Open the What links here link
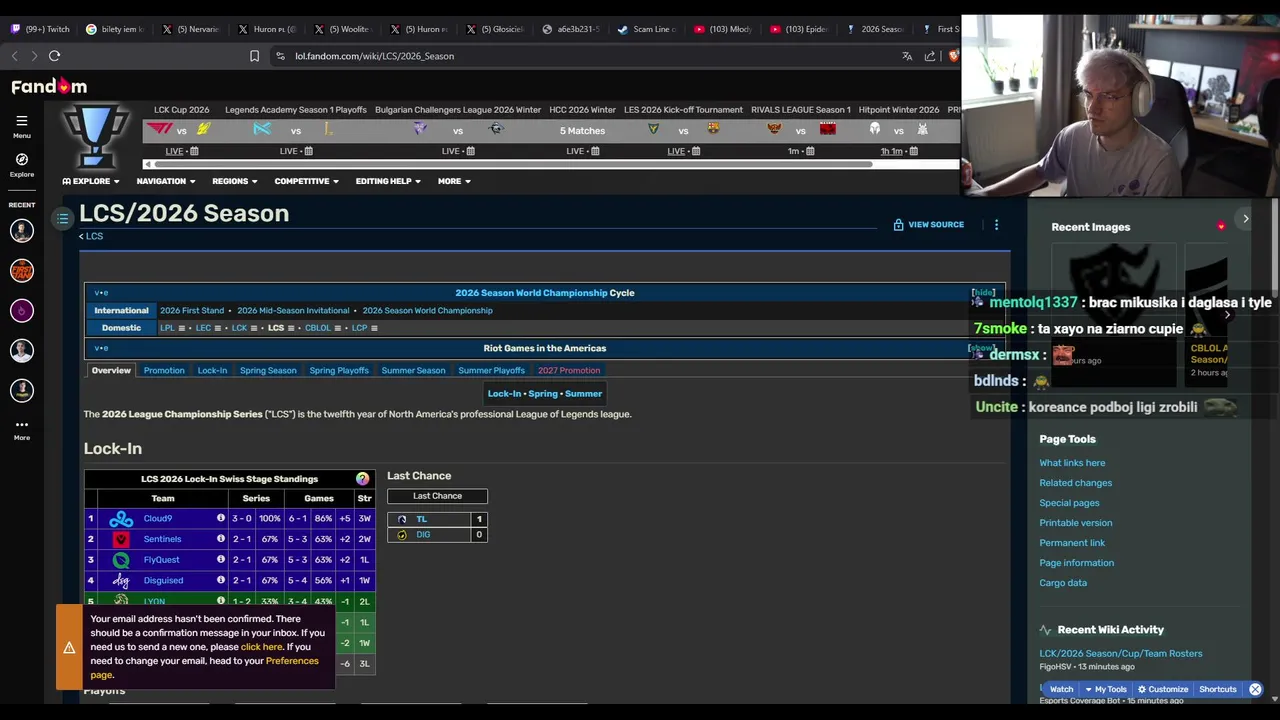The width and height of the screenshot is (1280, 720). [x=1072, y=463]
